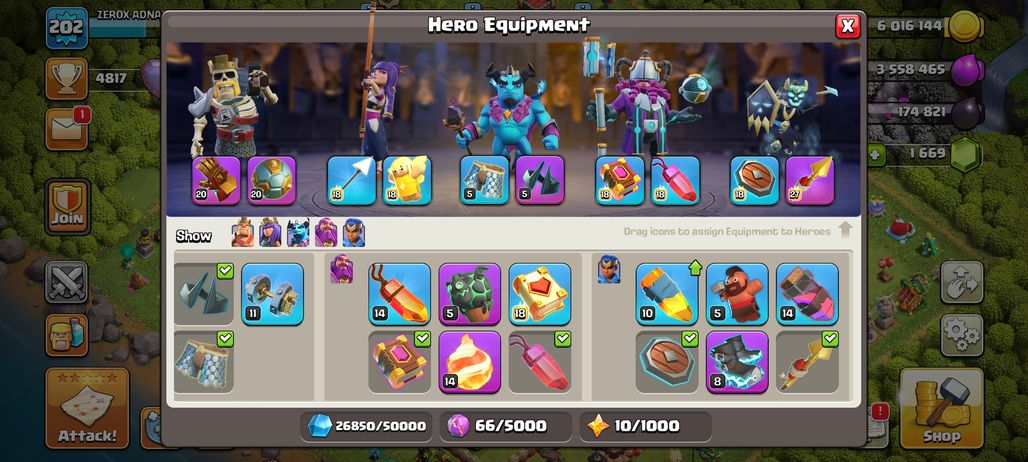The image size is (1028, 462).
Task: Click Barbarian King's level 20 Spiky Ball slot
Action: click(x=271, y=180)
